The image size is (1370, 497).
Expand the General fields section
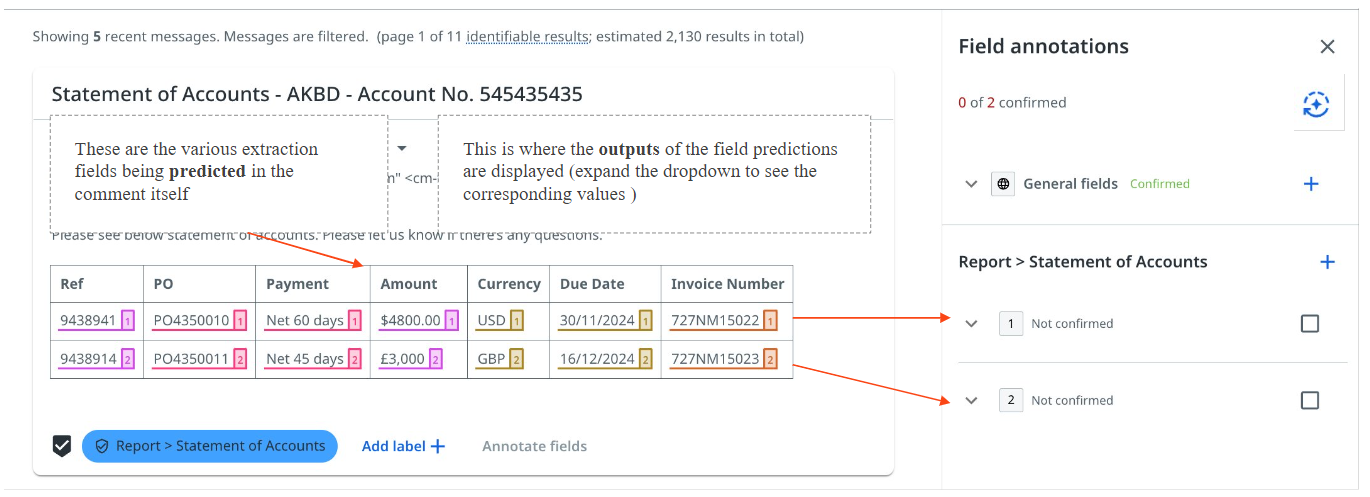(971, 184)
